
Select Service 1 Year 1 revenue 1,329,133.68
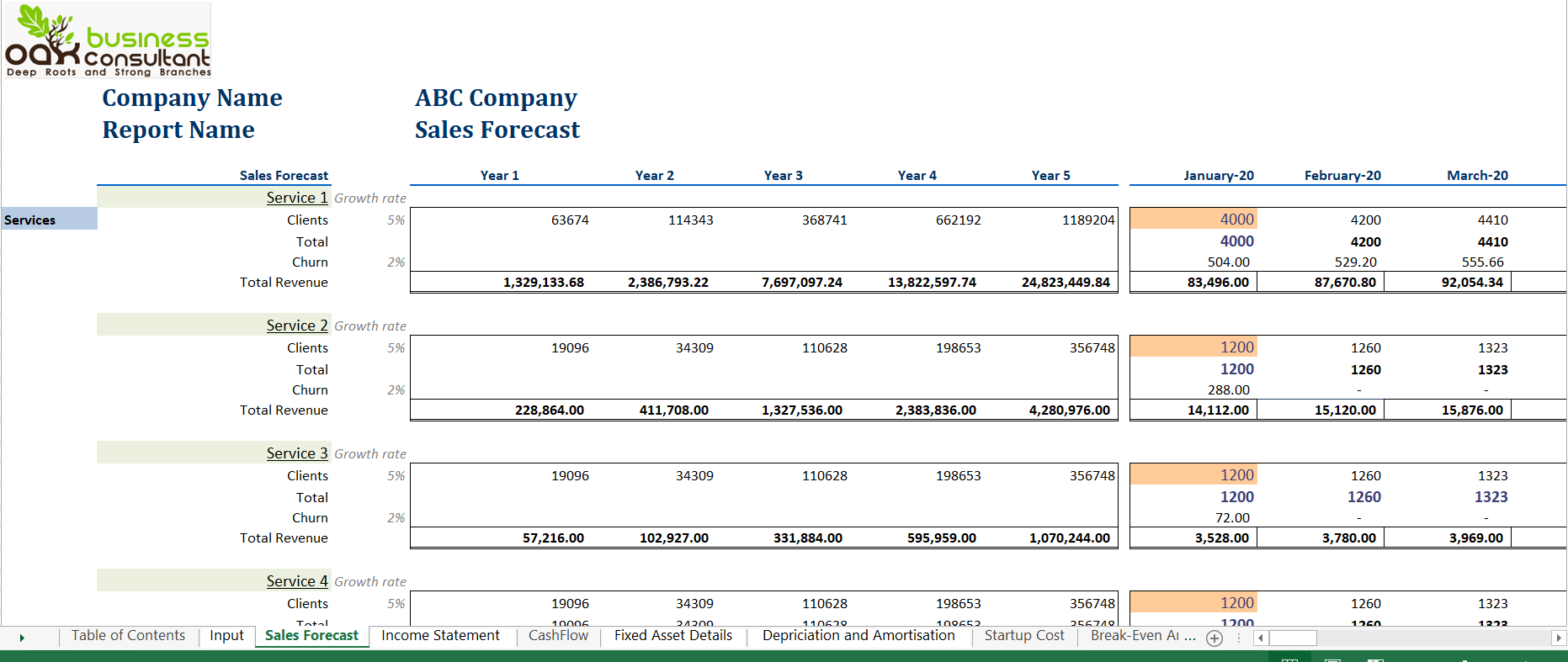544,282
